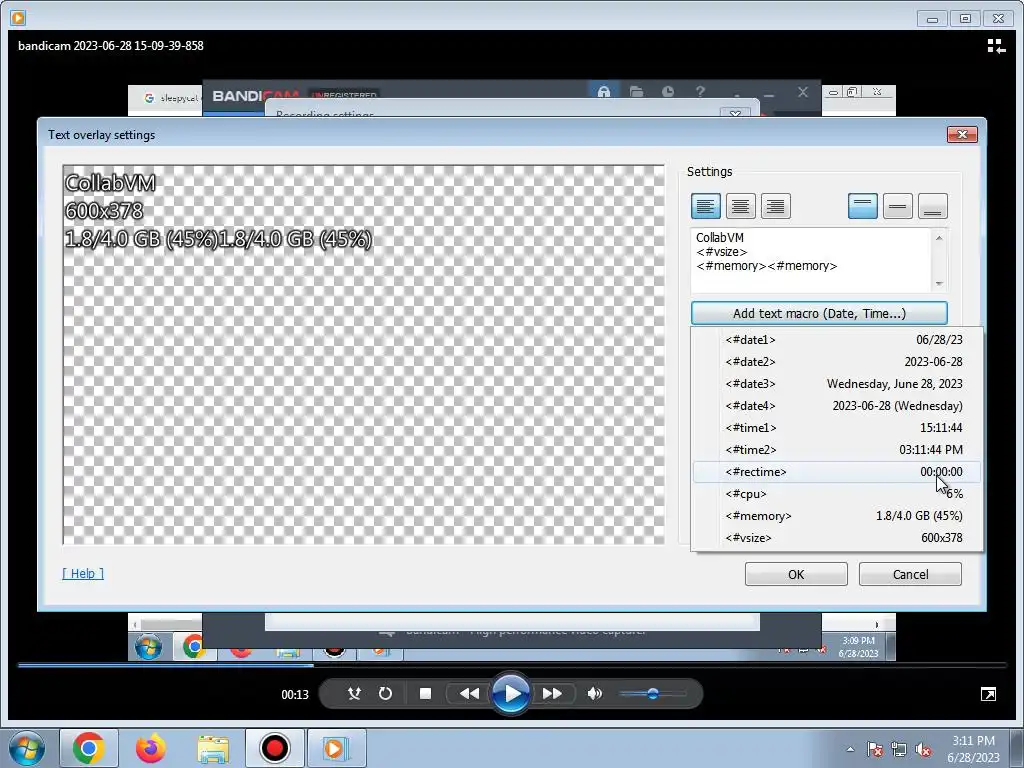Image resolution: width=1024 pixels, height=768 pixels.
Task: Select the <#rectime> macro
Action: [x=837, y=472]
